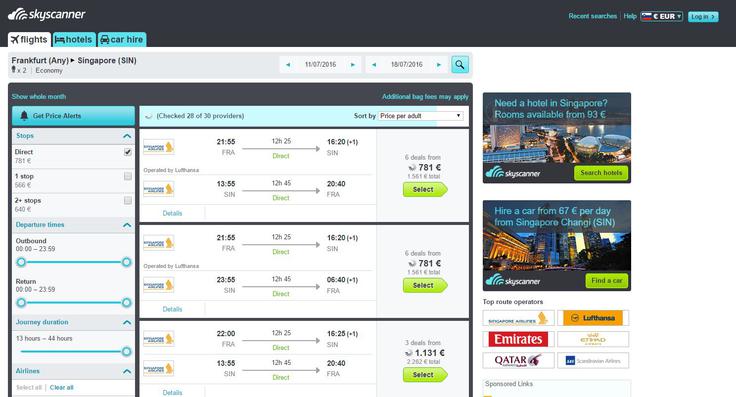Go to previous departure date arrow
736x397 pixels.
288,65
